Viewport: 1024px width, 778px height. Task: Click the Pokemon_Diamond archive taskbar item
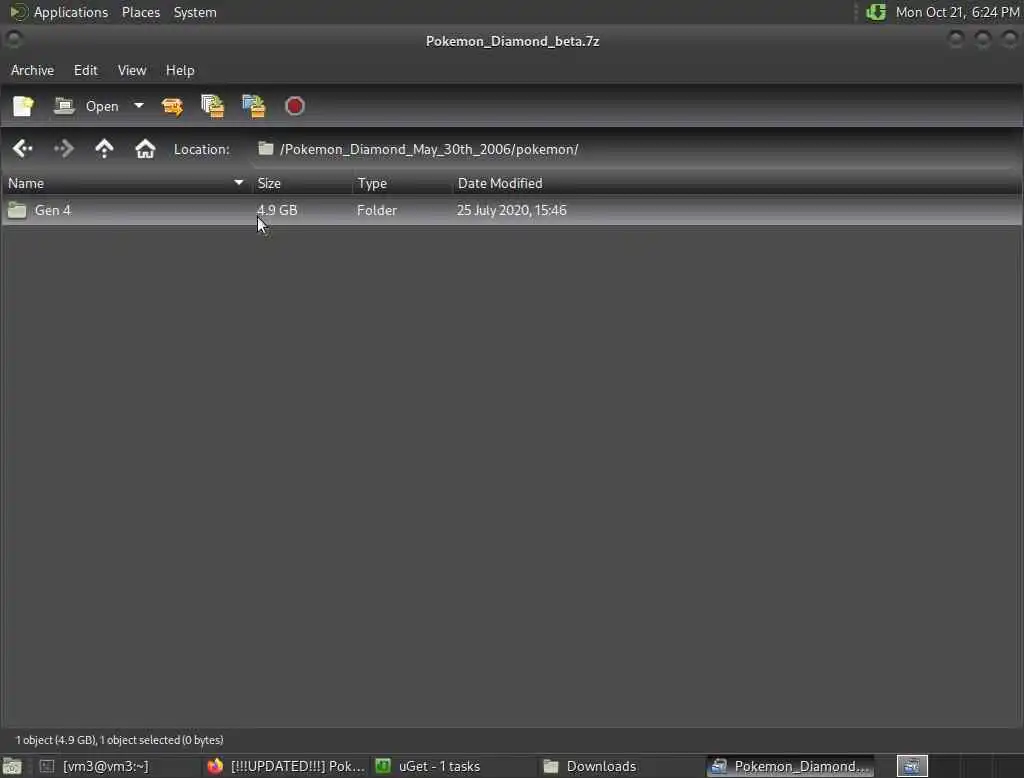(x=790, y=766)
